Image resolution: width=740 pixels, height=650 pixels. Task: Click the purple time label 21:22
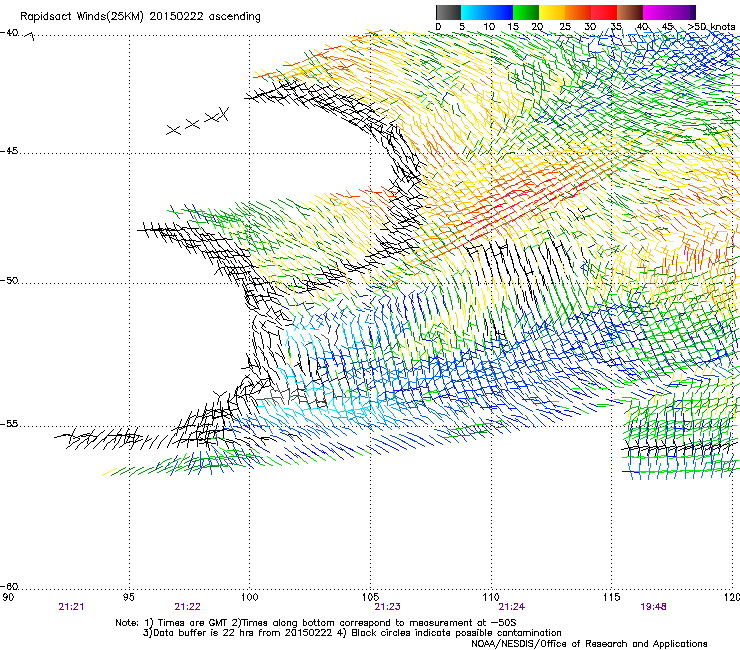(187, 607)
